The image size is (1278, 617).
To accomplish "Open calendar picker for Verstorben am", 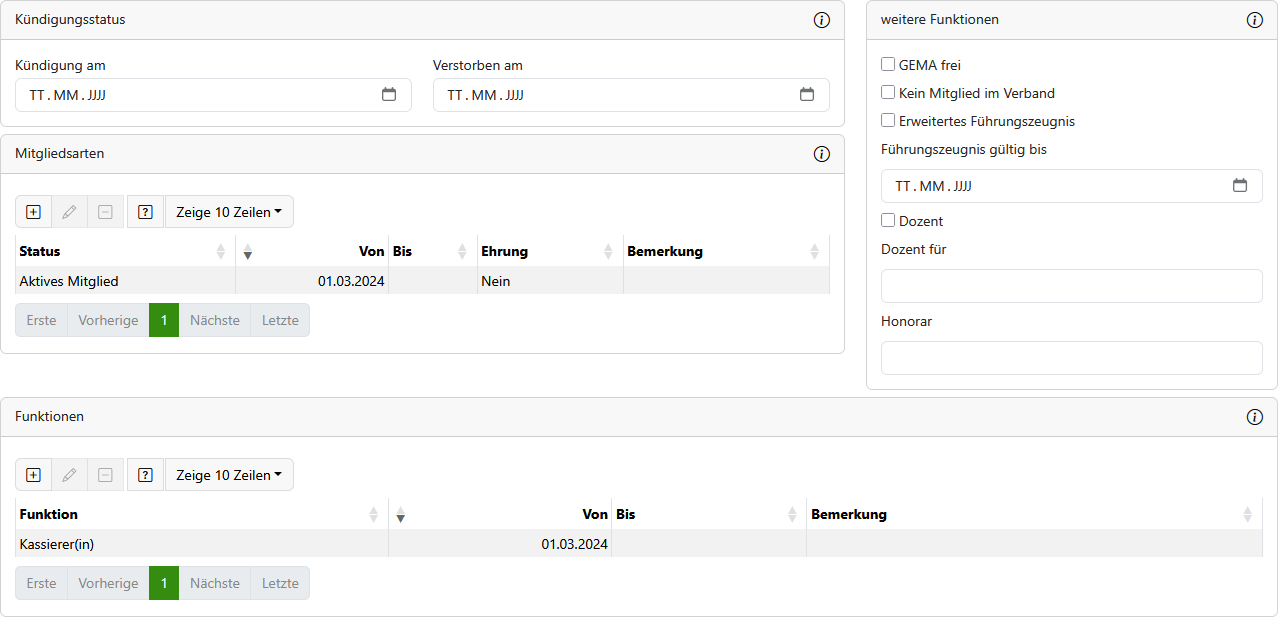I will (807, 95).
